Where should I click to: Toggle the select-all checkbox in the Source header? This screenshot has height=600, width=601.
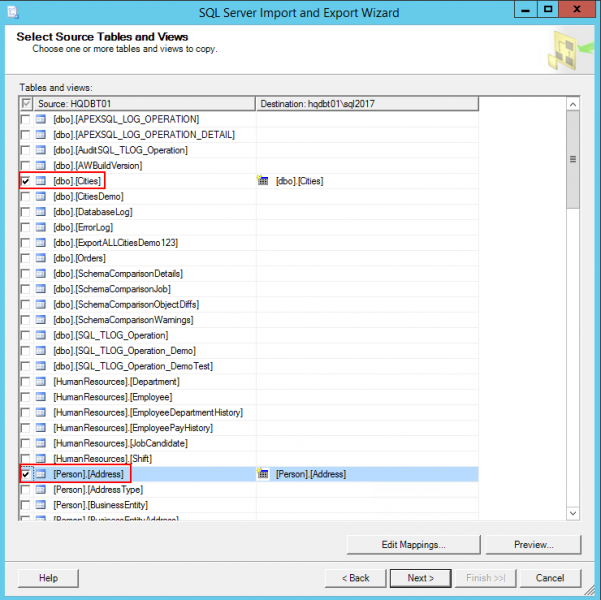coord(26,104)
